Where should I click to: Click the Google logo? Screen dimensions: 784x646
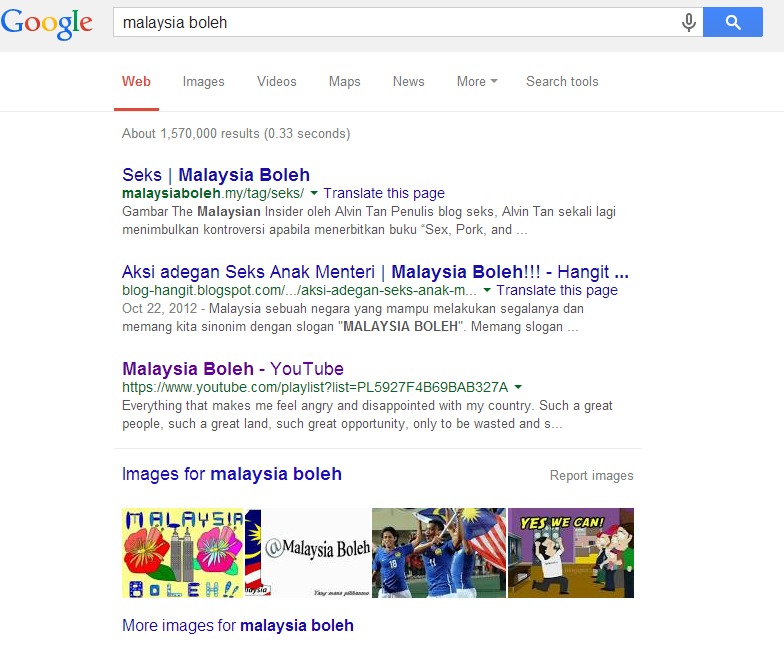pos(46,23)
